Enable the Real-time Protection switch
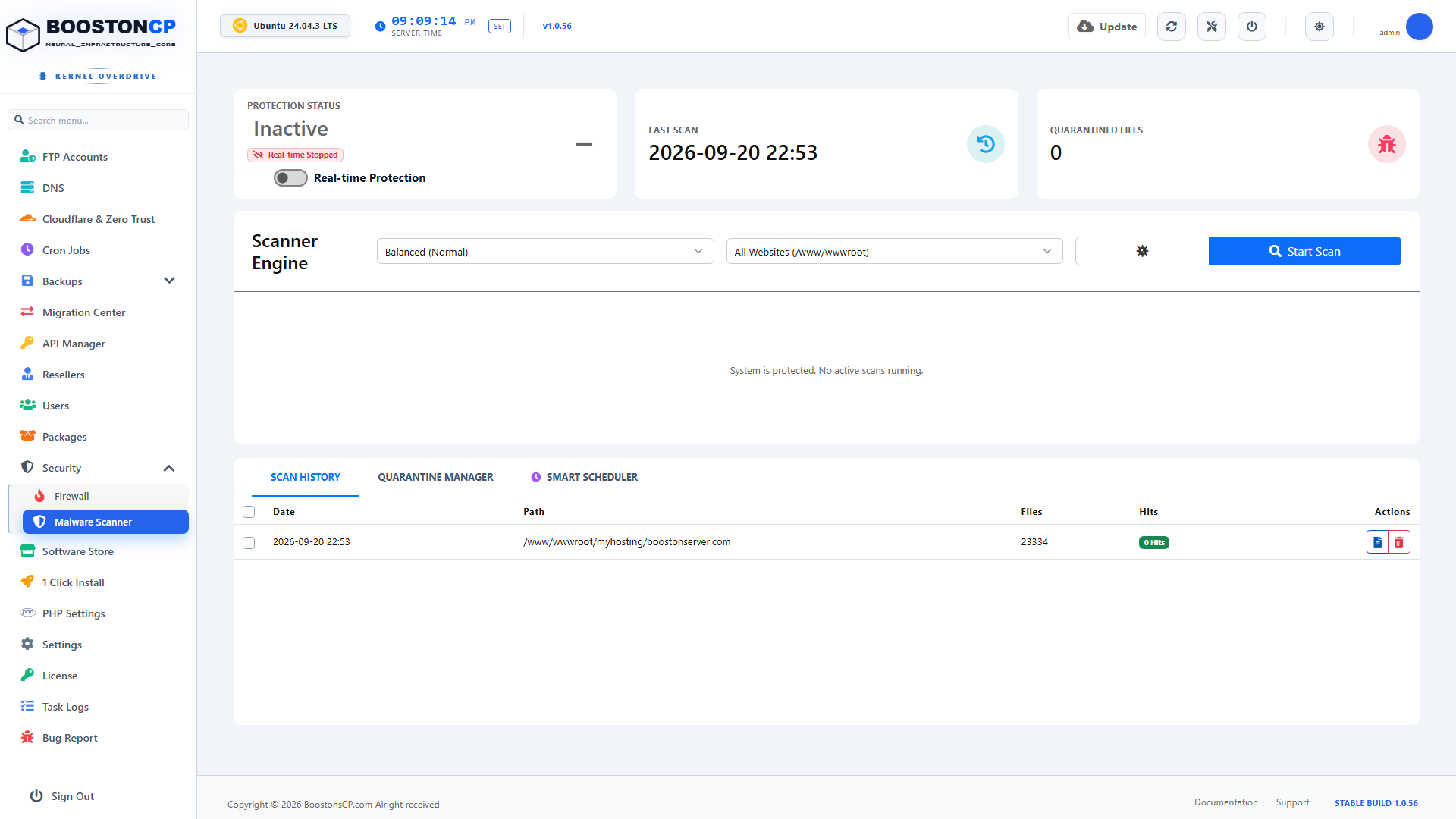The width and height of the screenshot is (1456, 819). 290,178
